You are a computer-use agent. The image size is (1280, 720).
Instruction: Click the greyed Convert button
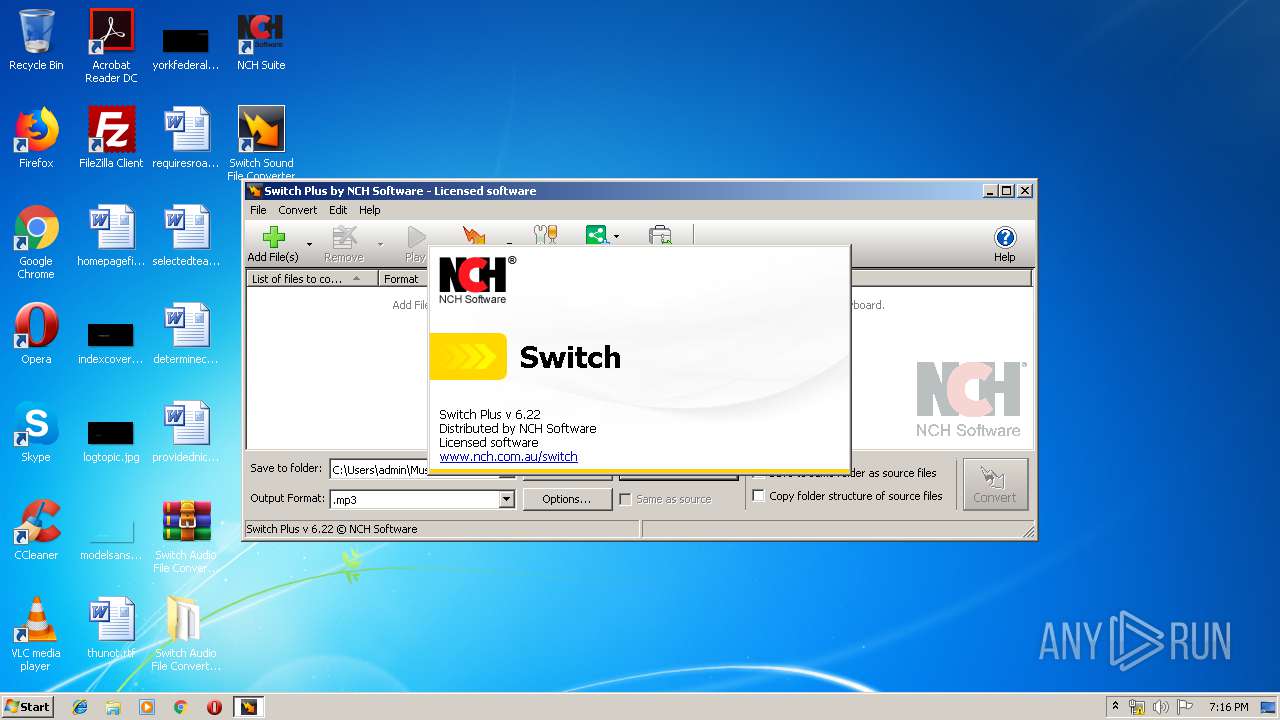(995, 484)
